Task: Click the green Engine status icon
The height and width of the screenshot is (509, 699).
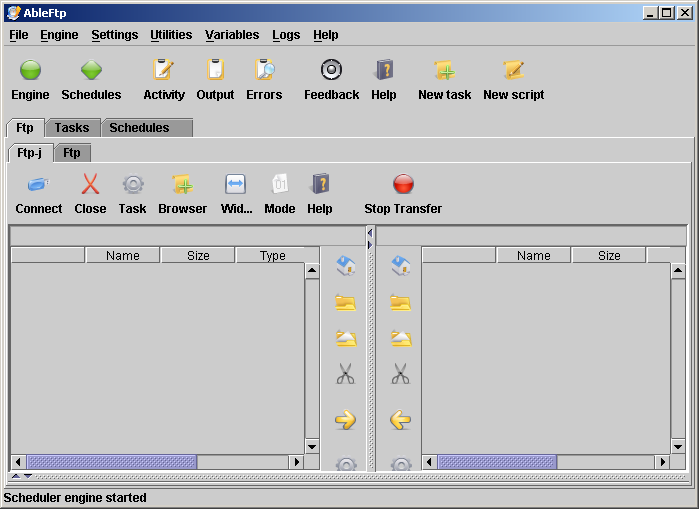Action: [x=30, y=70]
